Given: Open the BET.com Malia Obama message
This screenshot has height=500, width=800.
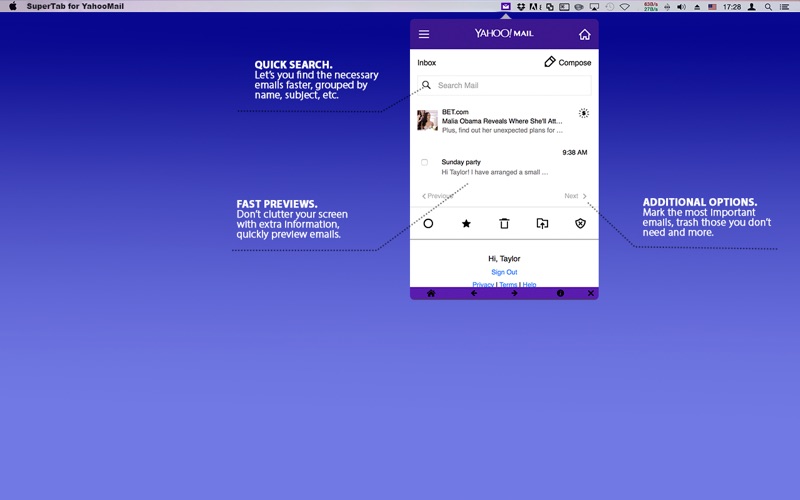Looking at the screenshot, I should (502, 121).
